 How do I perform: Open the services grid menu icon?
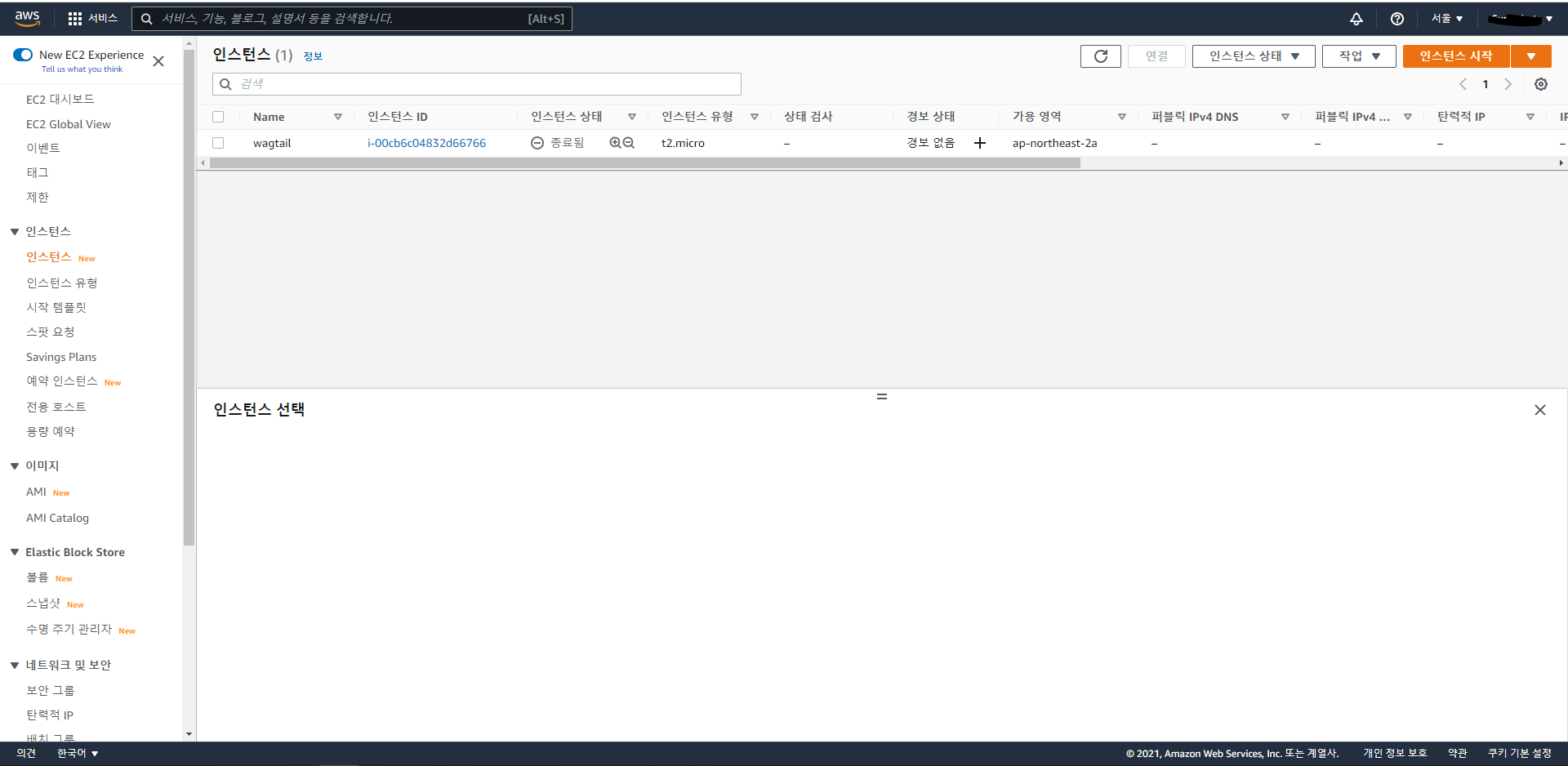pos(75,19)
